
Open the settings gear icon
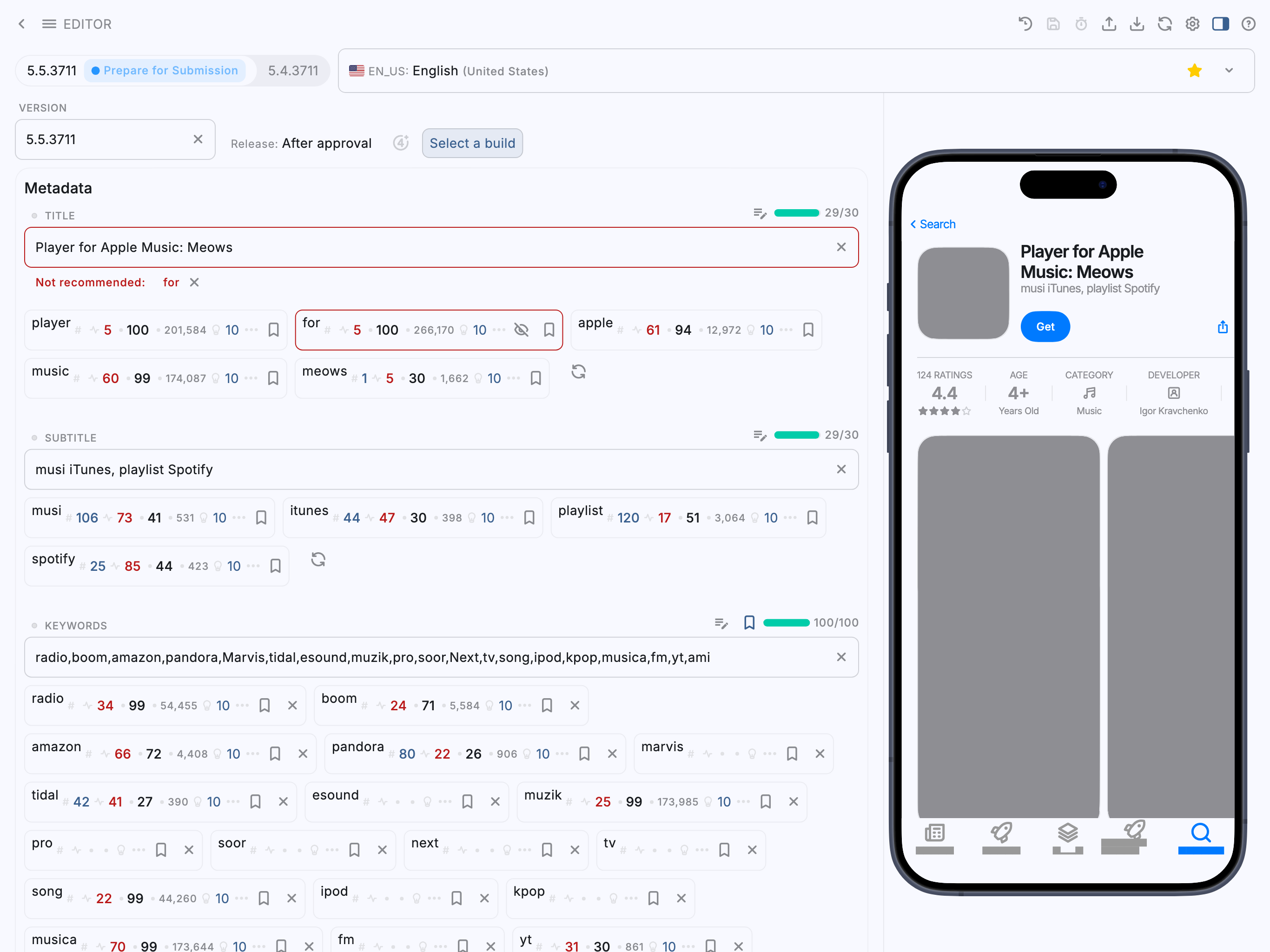coord(1192,24)
